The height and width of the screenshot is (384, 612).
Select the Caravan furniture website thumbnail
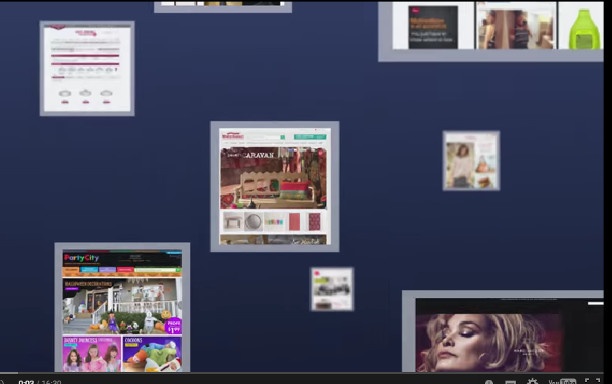coord(275,187)
